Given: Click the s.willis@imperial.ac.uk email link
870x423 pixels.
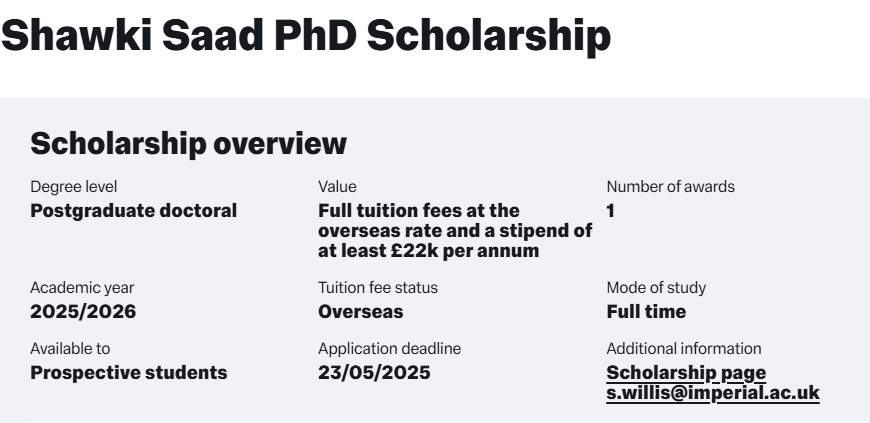Looking at the screenshot, I should [713, 393].
